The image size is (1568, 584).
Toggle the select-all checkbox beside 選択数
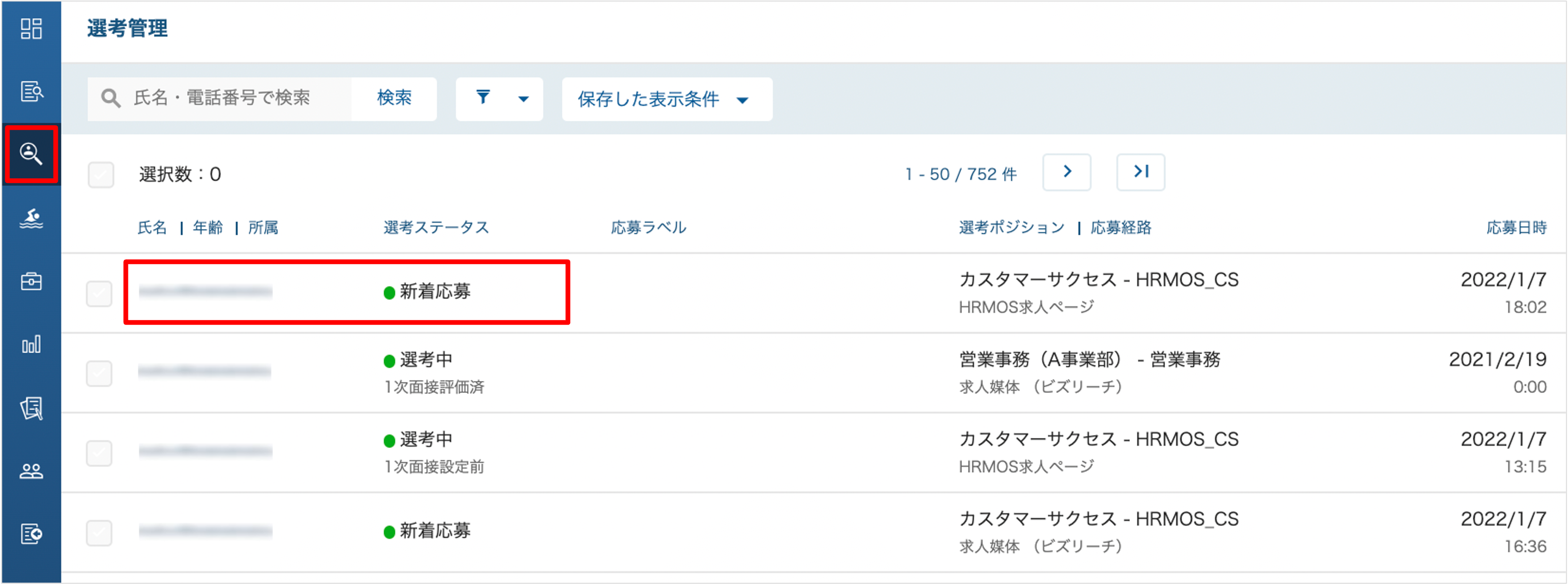tap(100, 175)
